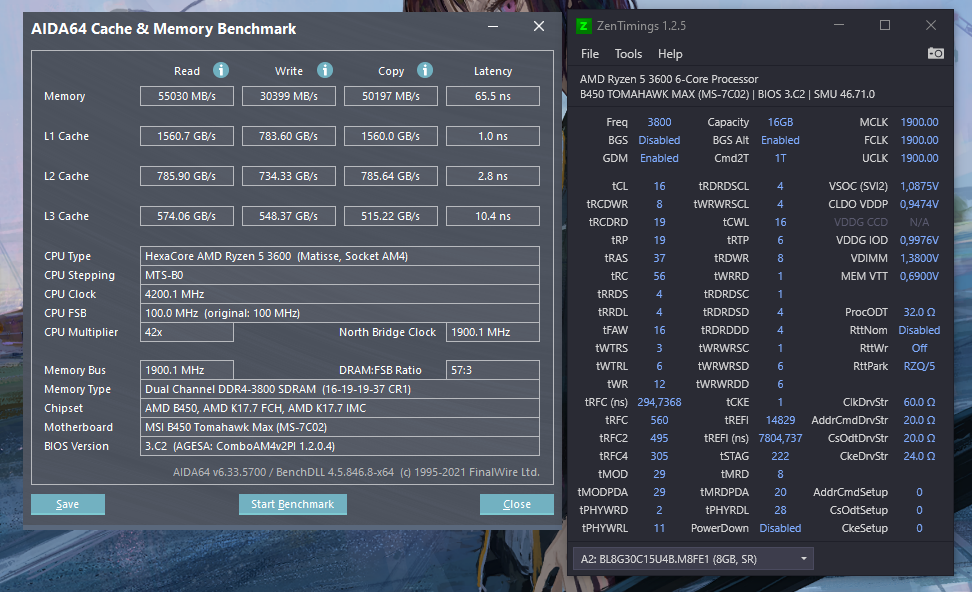Screen dimensions: 972x592
Task: Click the tRC value 56 in ZenTimings
Action: pyautogui.click(x=659, y=276)
